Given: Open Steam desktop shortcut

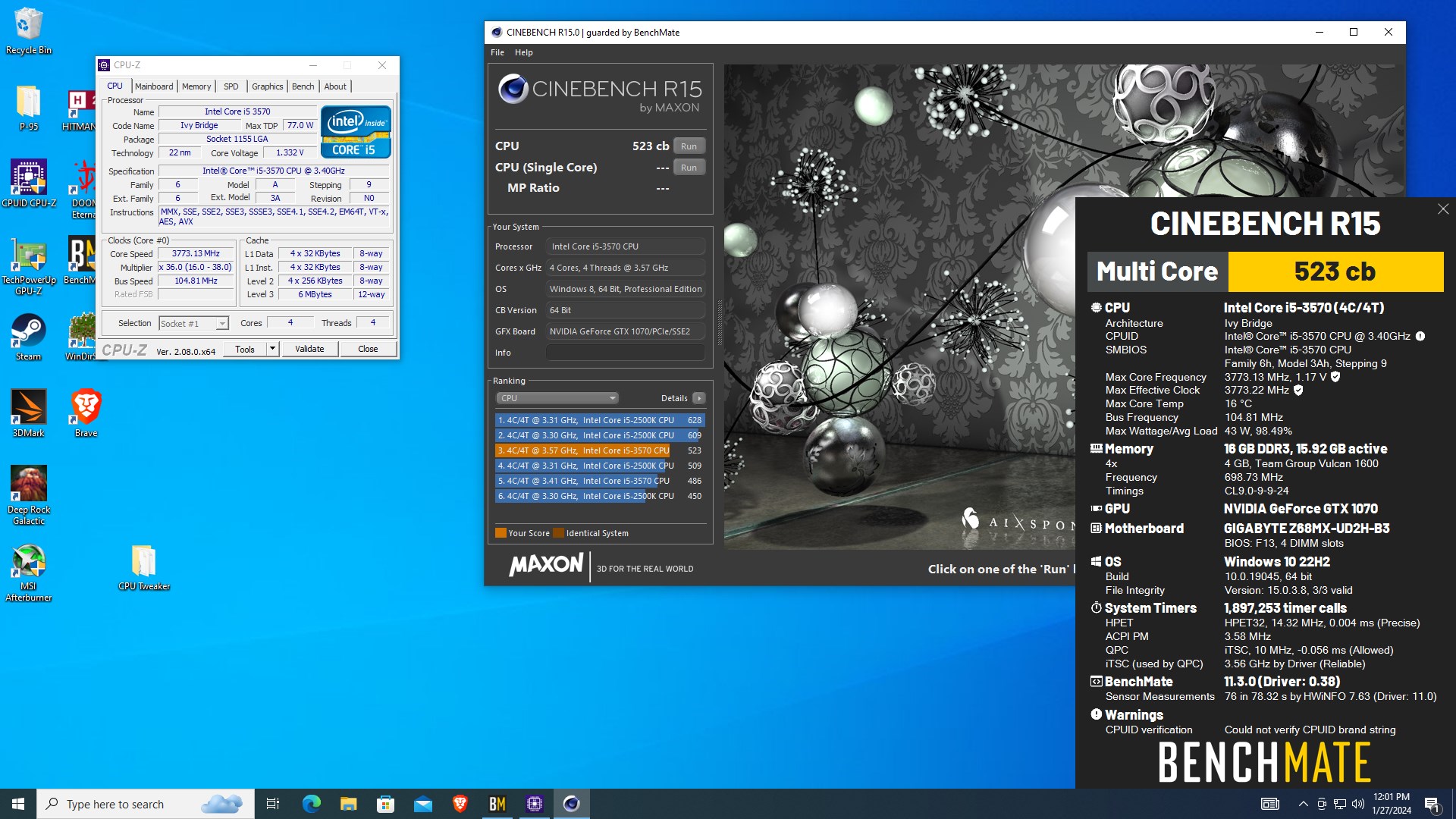Looking at the screenshot, I should [29, 337].
